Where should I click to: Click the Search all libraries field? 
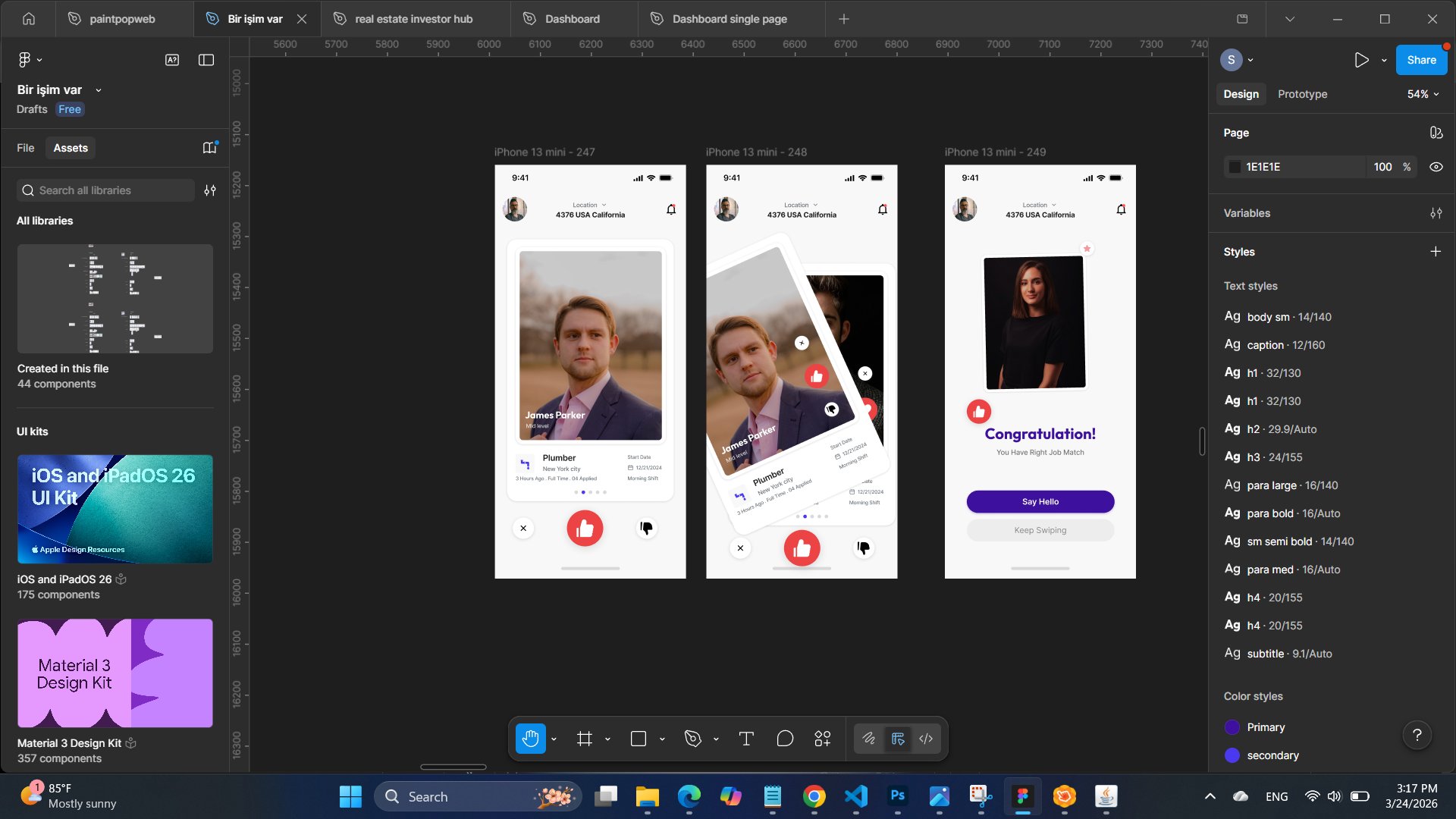pos(106,190)
